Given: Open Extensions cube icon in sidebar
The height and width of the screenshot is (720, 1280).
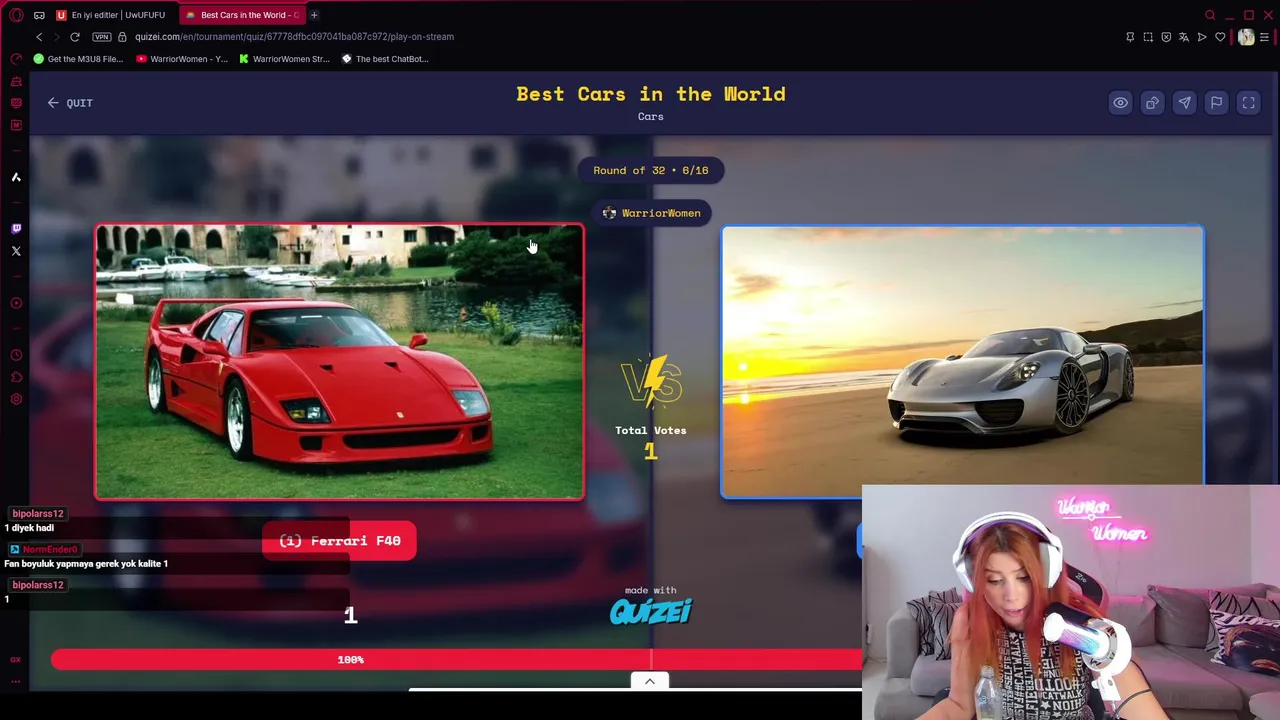Looking at the screenshot, I should click(16, 377).
